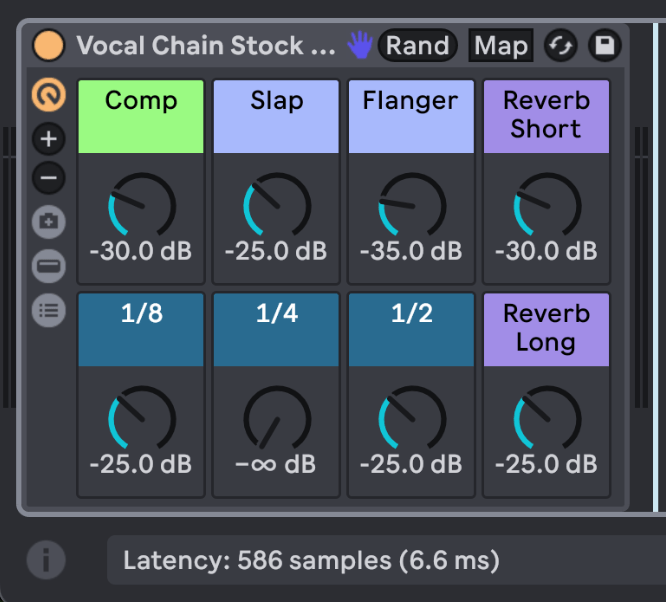The width and height of the screenshot is (666, 602).
Task: Randomize macro values with Rand
Action: (x=418, y=45)
